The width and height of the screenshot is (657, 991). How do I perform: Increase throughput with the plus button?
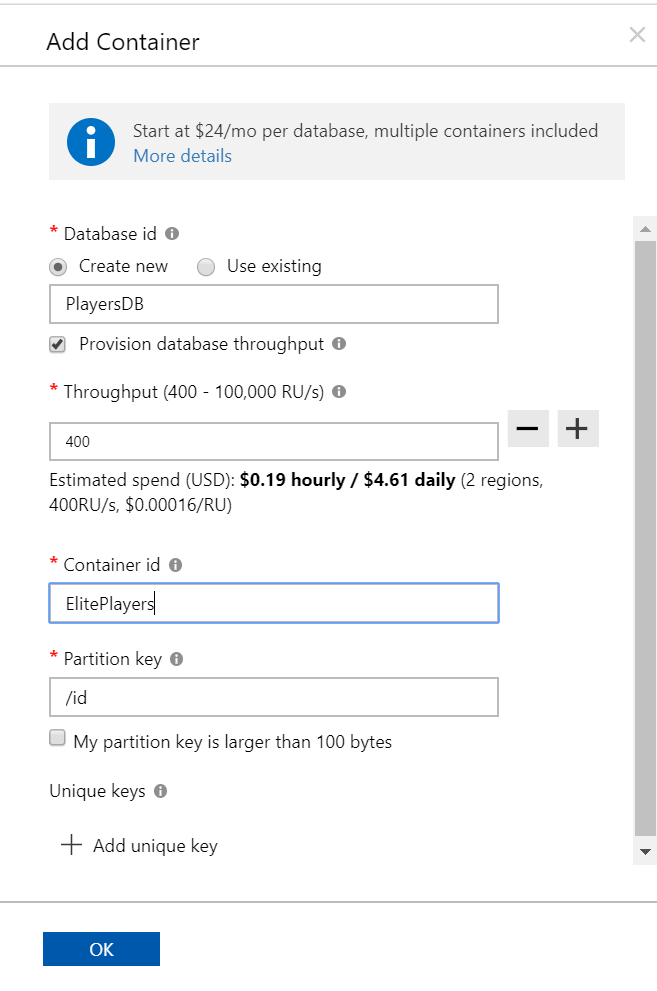pos(577,428)
